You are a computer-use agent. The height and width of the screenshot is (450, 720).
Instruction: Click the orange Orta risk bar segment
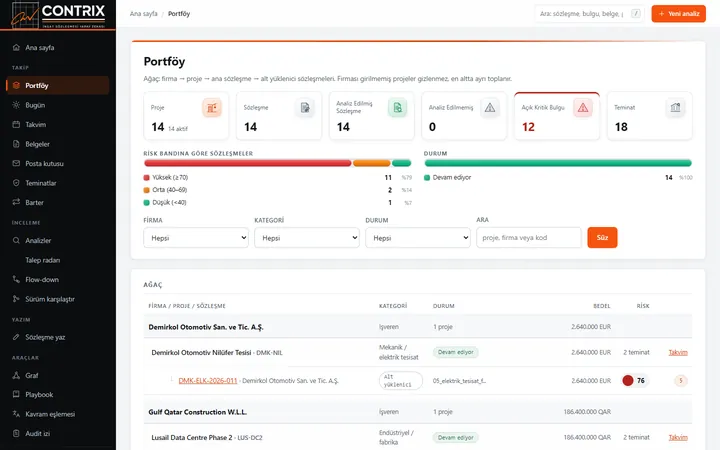(x=371, y=163)
